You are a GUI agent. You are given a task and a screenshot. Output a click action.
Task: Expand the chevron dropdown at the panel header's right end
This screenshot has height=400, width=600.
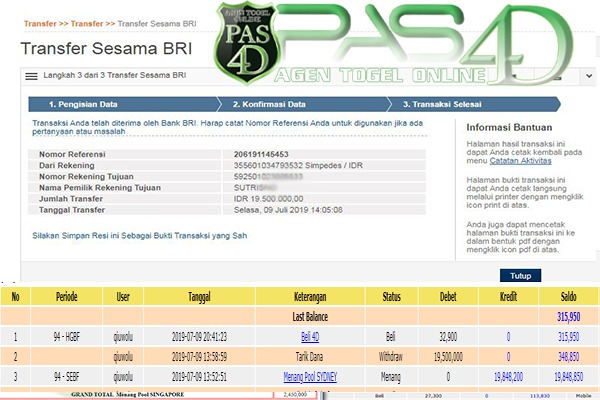[589, 76]
